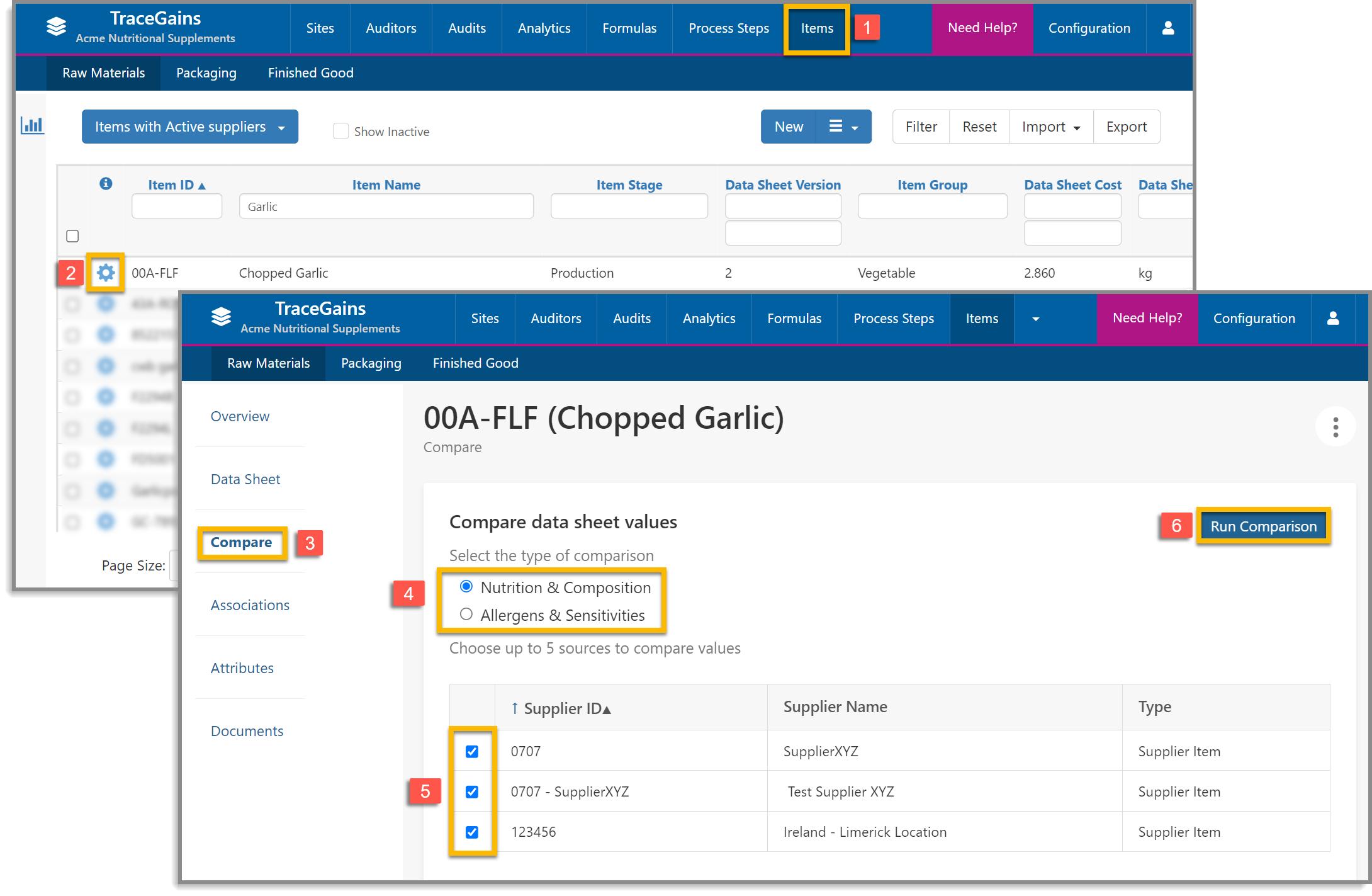Viewport: 1372px width, 896px height.
Task: Open the Documents link in the side menu
Action: [247, 731]
